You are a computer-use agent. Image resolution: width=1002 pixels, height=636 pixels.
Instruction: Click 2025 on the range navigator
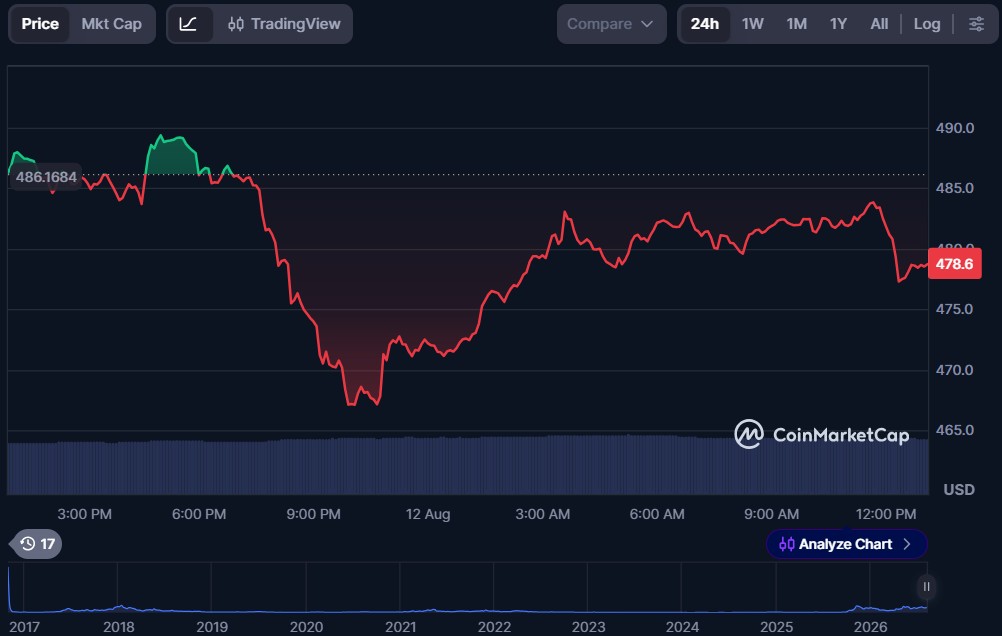(776, 627)
